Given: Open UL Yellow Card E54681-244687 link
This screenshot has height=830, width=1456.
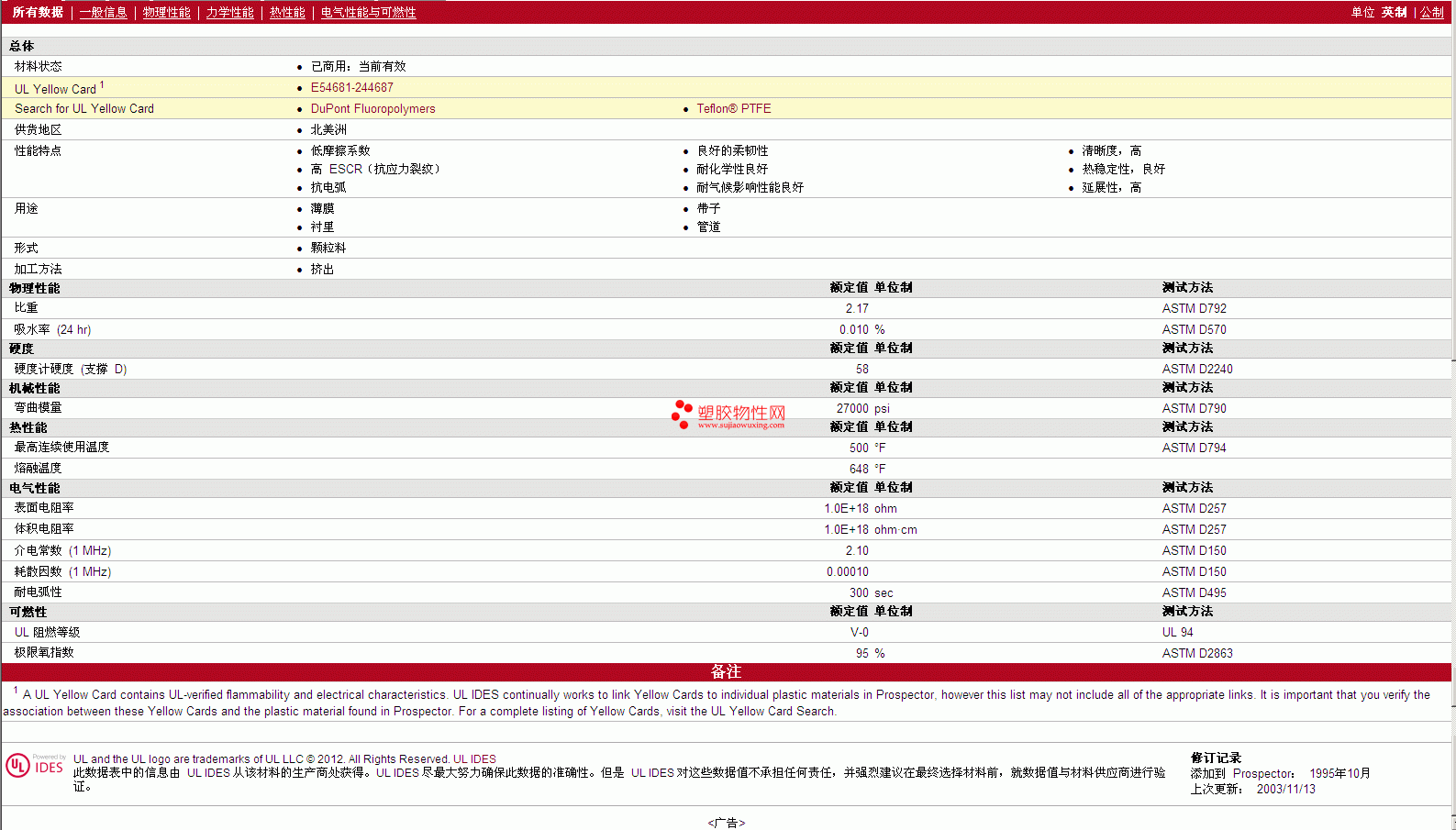Looking at the screenshot, I should [x=352, y=87].
